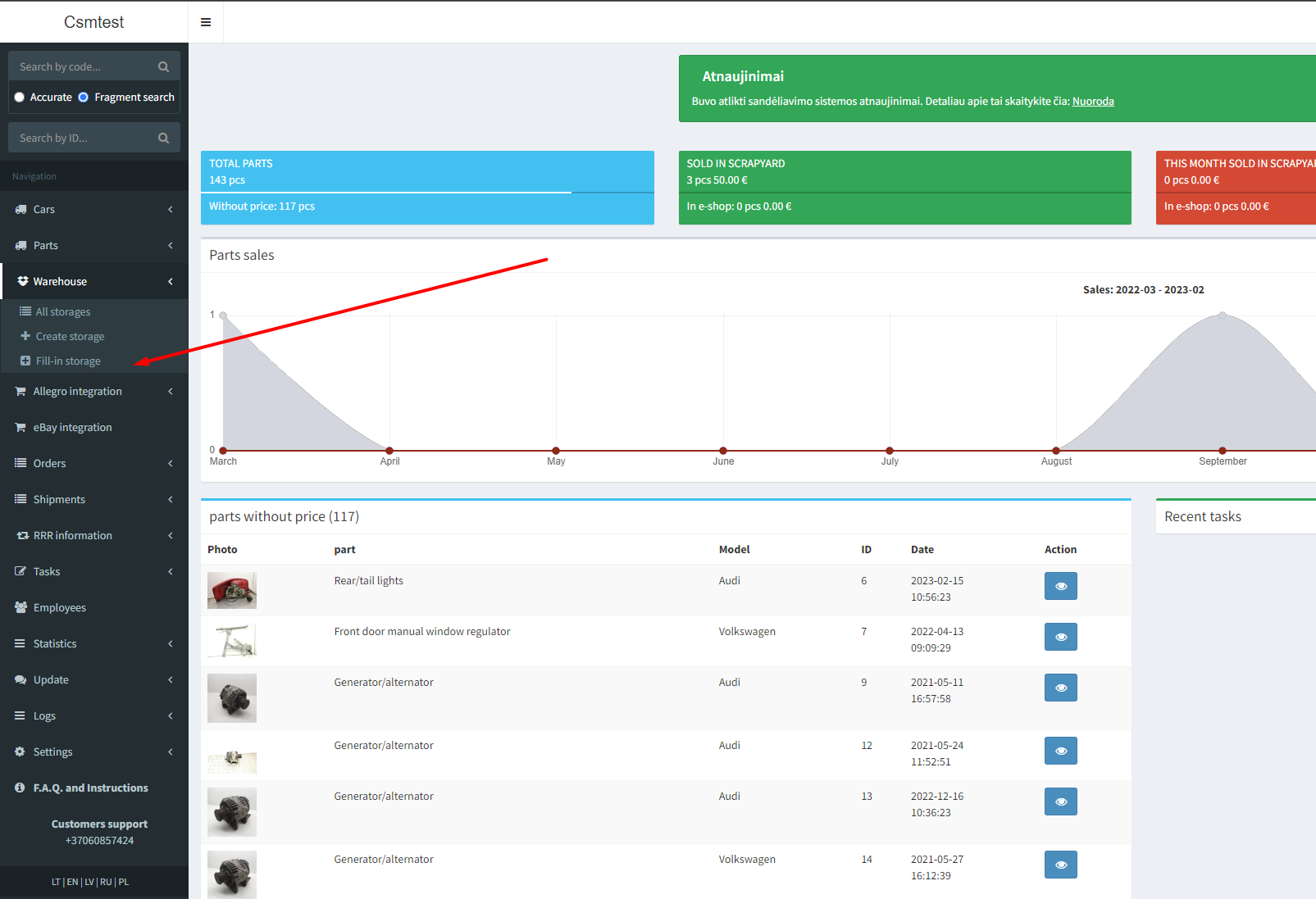This screenshot has width=1316, height=899.
Task: Click the hamburger sidebar toggle icon
Action: [206, 22]
